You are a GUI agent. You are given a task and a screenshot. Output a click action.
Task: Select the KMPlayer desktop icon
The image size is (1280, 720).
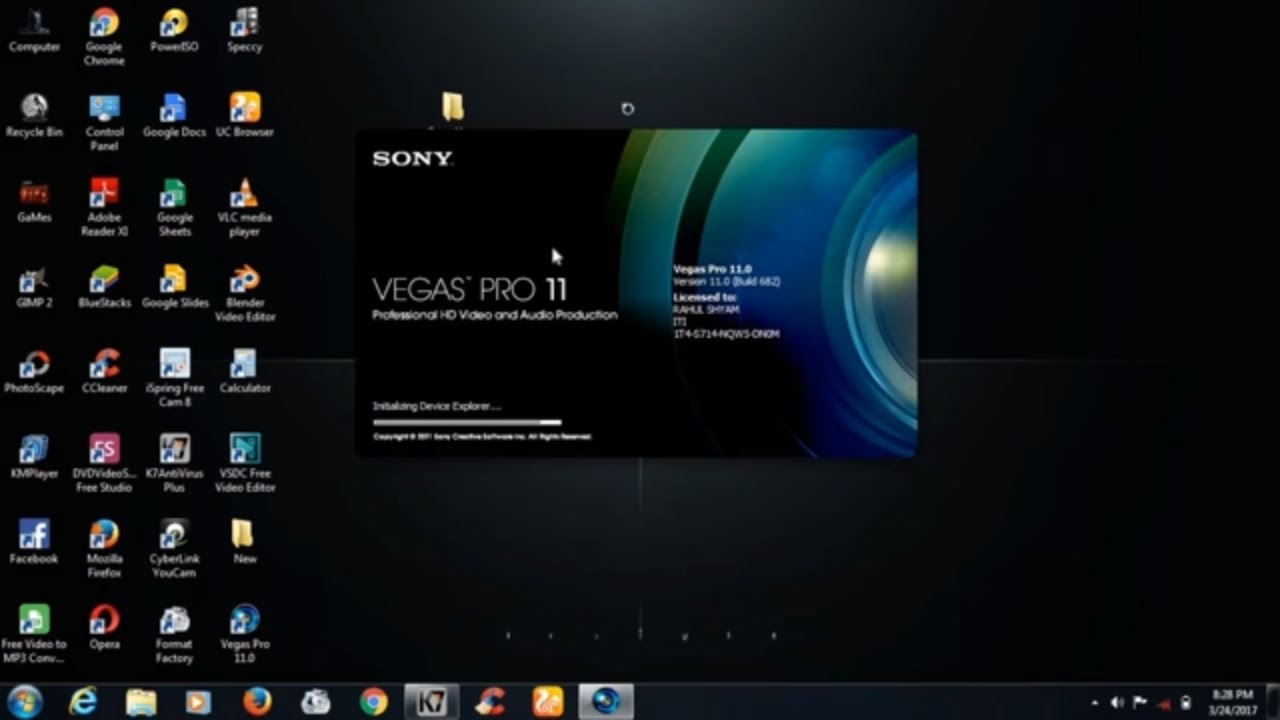pyautogui.click(x=34, y=456)
